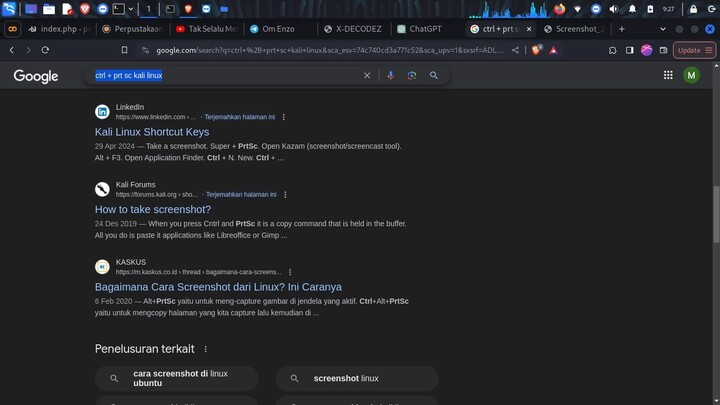The height and width of the screenshot is (405, 720).
Task: Open the Kali dragon applications menu
Action: (x=9, y=8)
